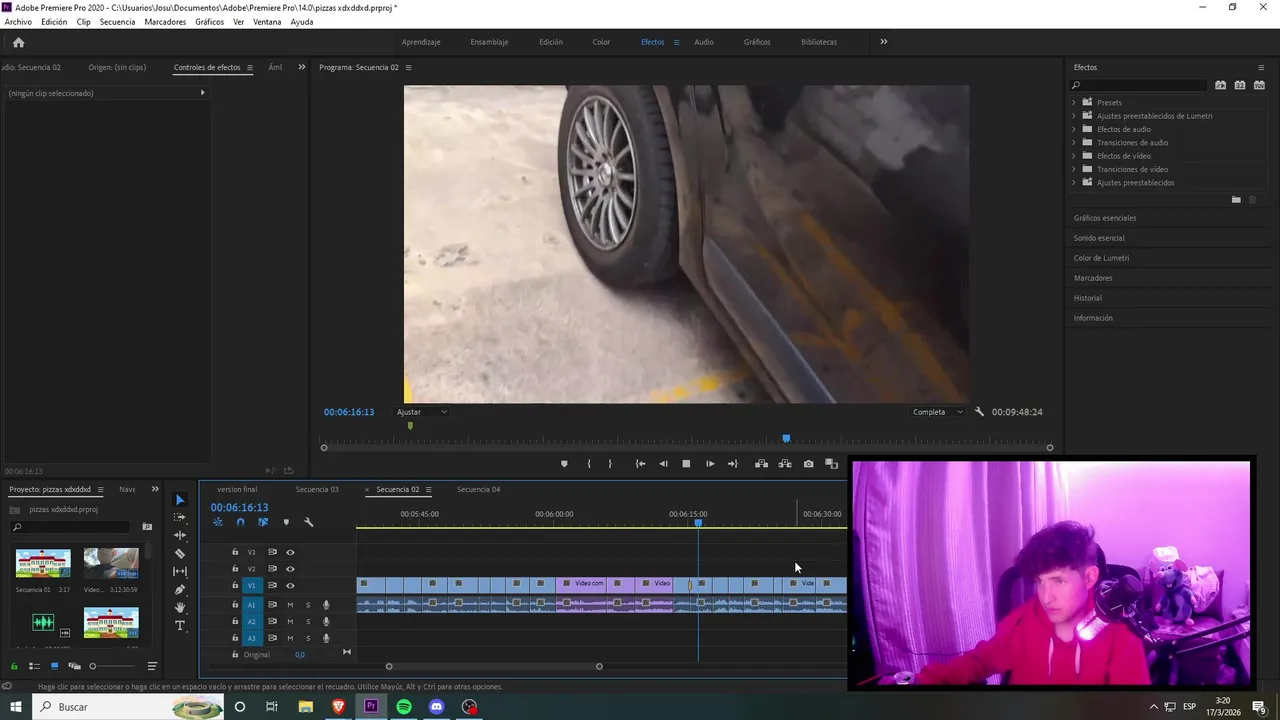1280x720 pixels.
Task: Select the Type (T) tool
Action: point(180,626)
